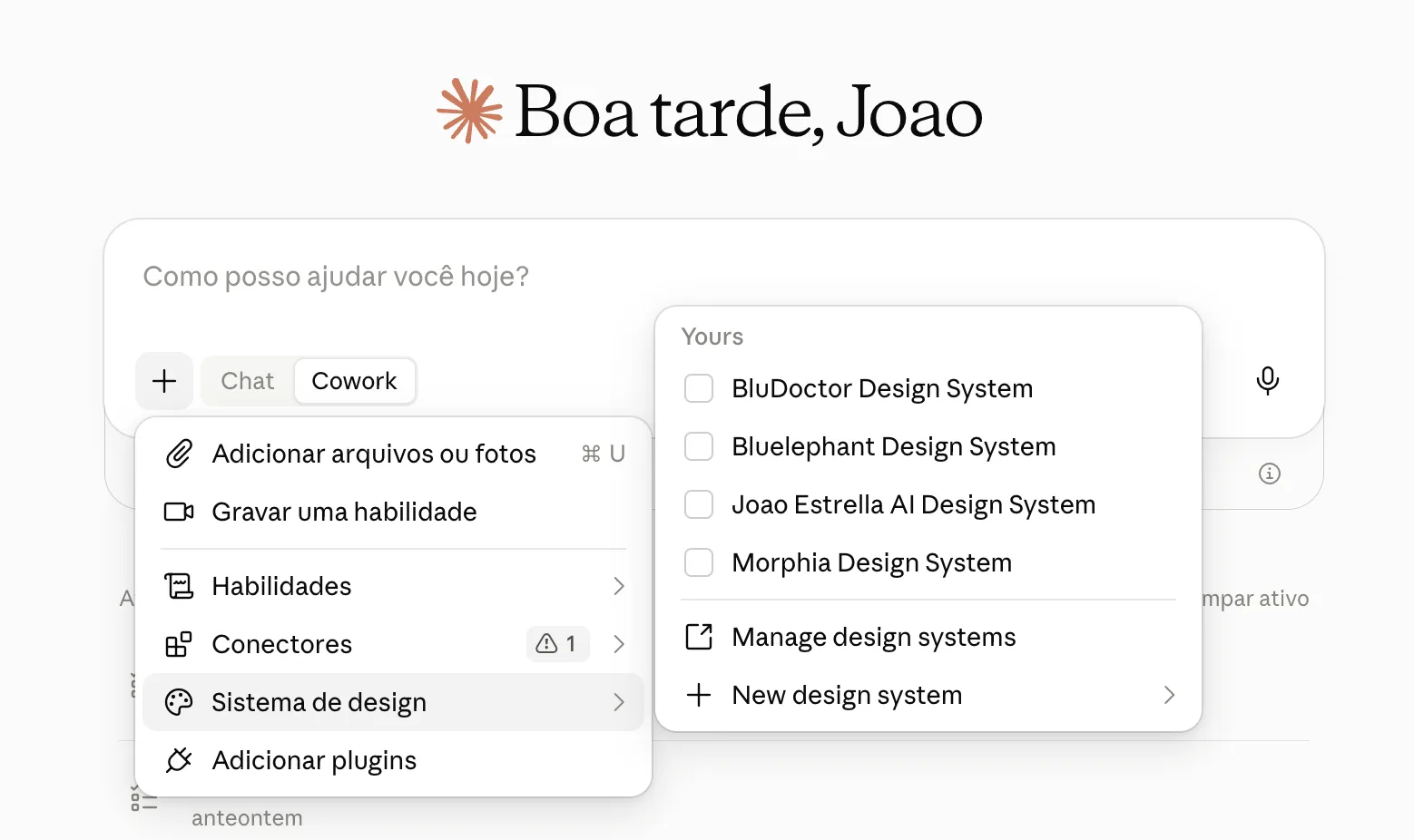Select Gravar uma habilidade menu item
This screenshot has height=840, width=1414.
(394, 512)
